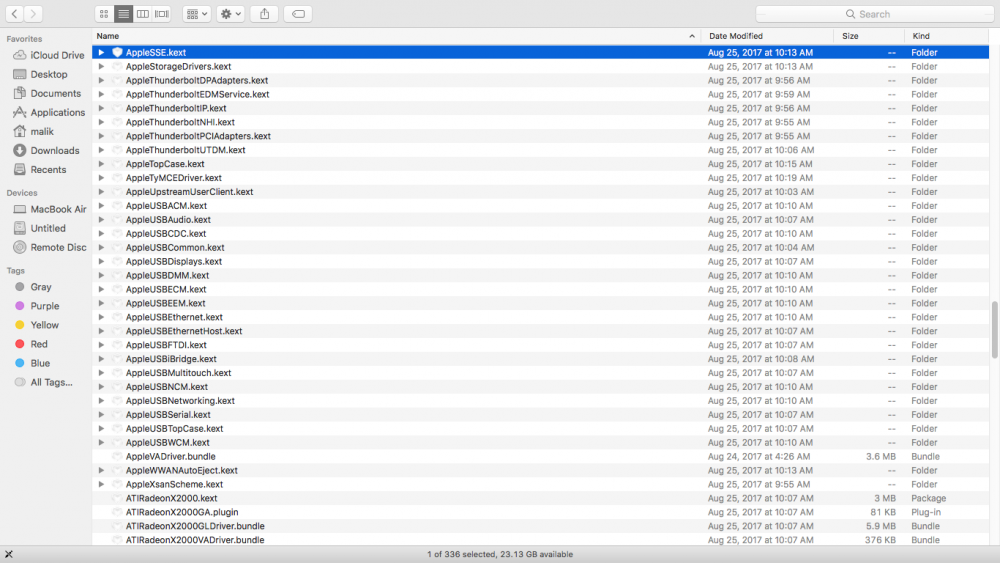This screenshot has width=1000, height=563.
Task: Sort by the Kind column header
Action: pyautogui.click(x=920, y=36)
